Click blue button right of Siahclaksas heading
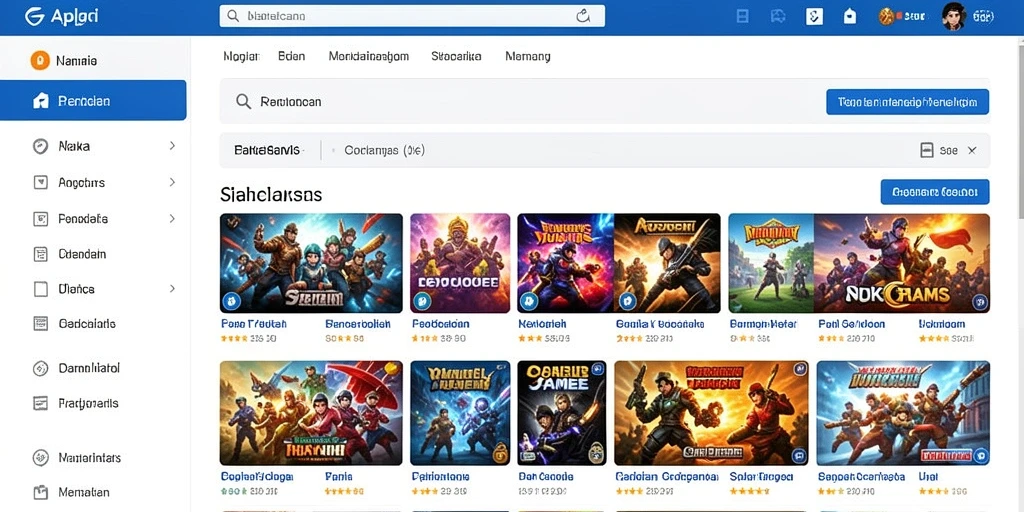 (935, 192)
